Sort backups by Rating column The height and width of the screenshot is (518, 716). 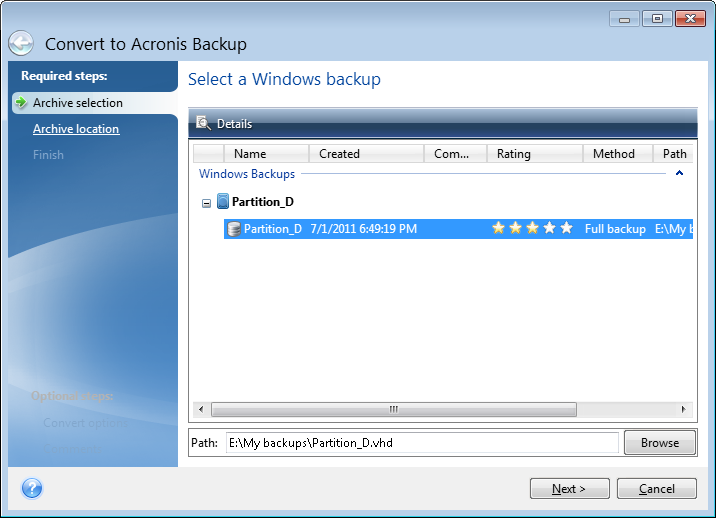pos(535,153)
